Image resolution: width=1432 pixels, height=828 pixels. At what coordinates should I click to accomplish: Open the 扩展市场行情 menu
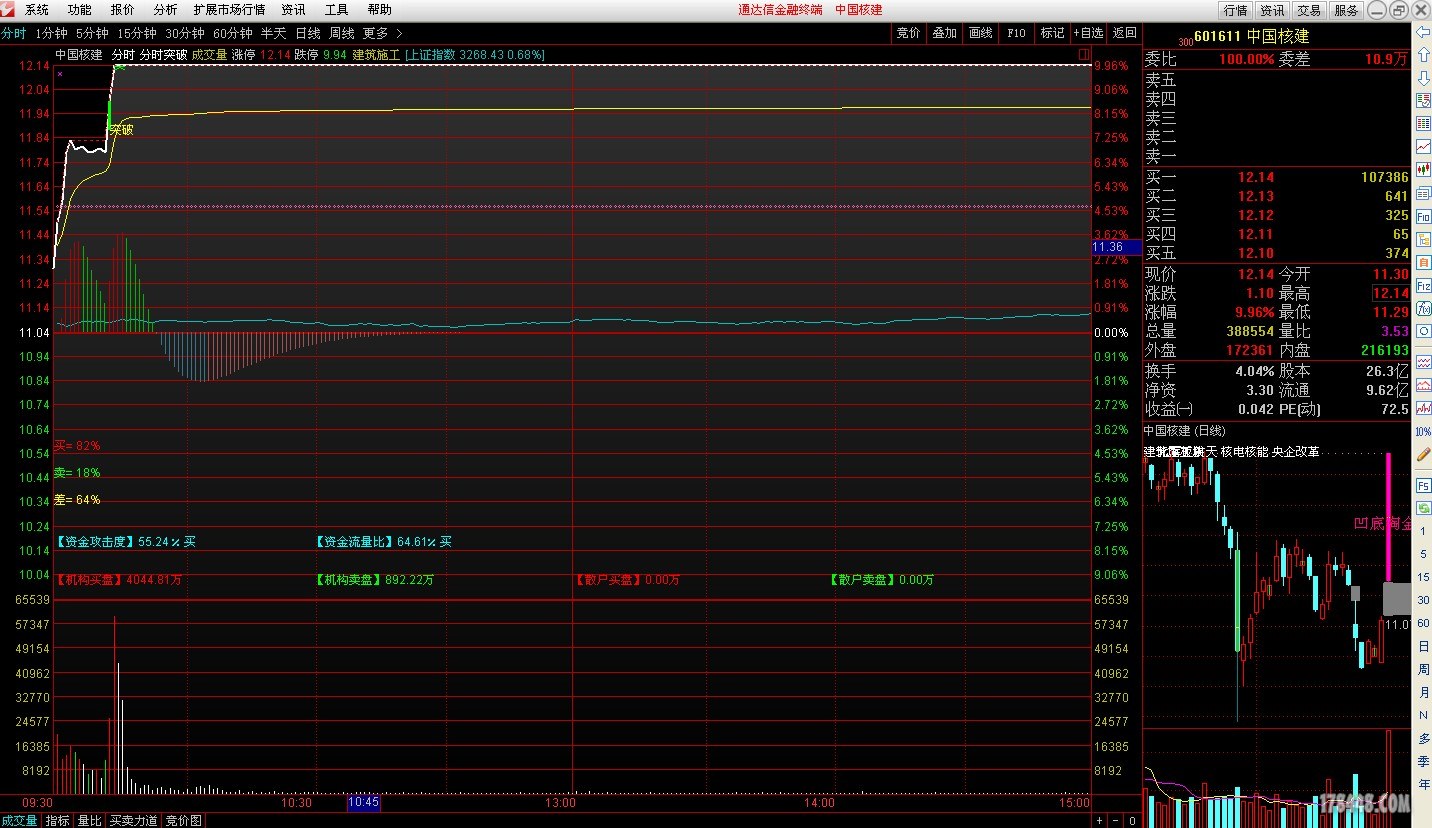(229, 9)
